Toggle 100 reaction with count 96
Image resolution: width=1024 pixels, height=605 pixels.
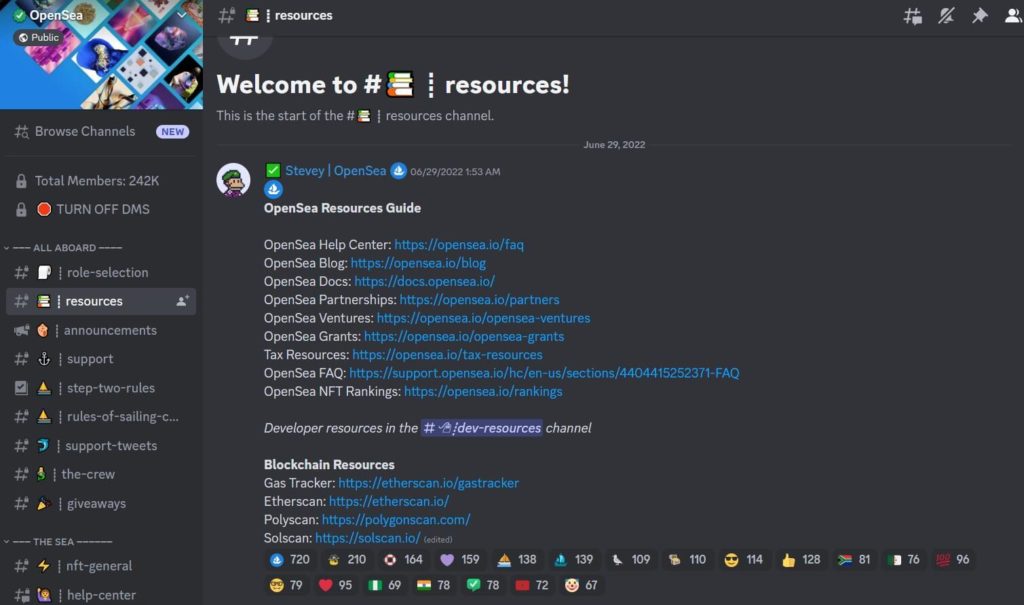coord(953,560)
